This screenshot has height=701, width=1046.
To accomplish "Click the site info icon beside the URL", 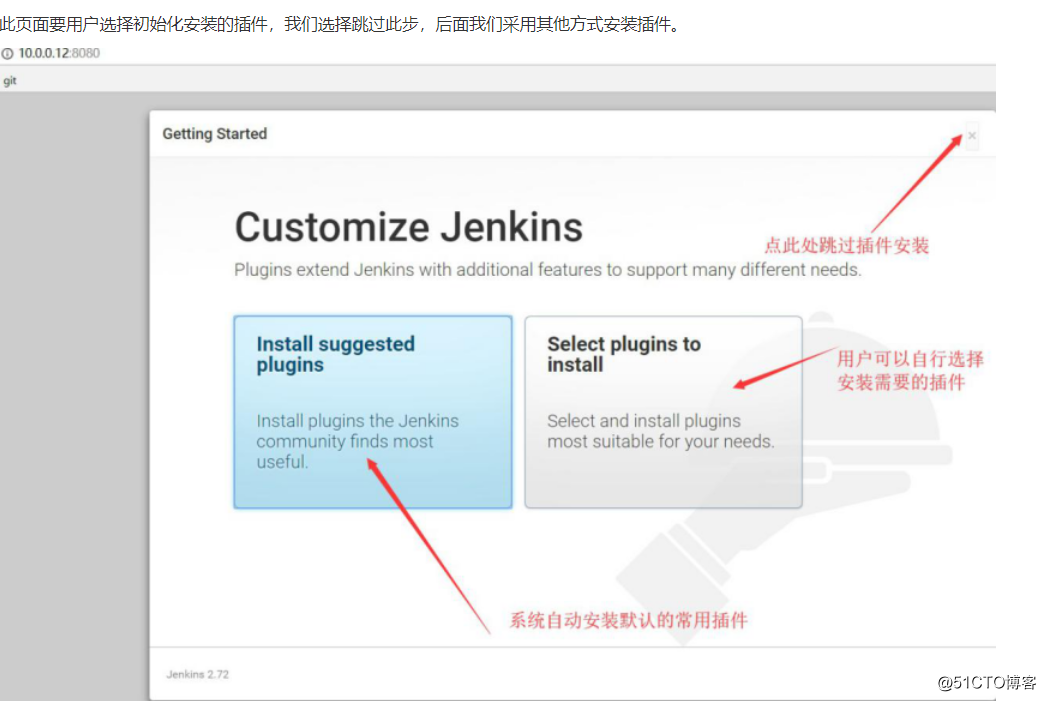I will pos(7,53).
